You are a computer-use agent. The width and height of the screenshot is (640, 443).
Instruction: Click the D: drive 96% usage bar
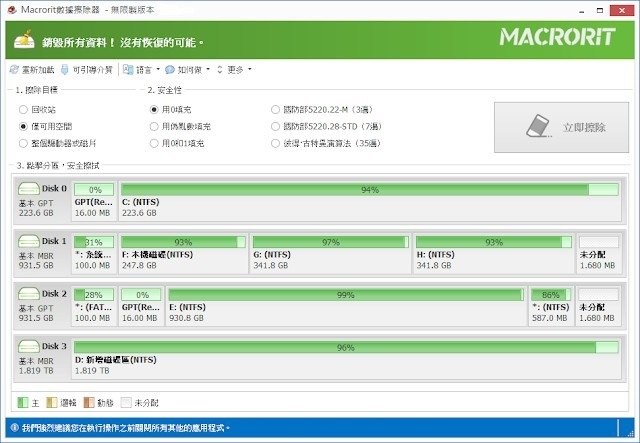pyautogui.click(x=346, y=347)
